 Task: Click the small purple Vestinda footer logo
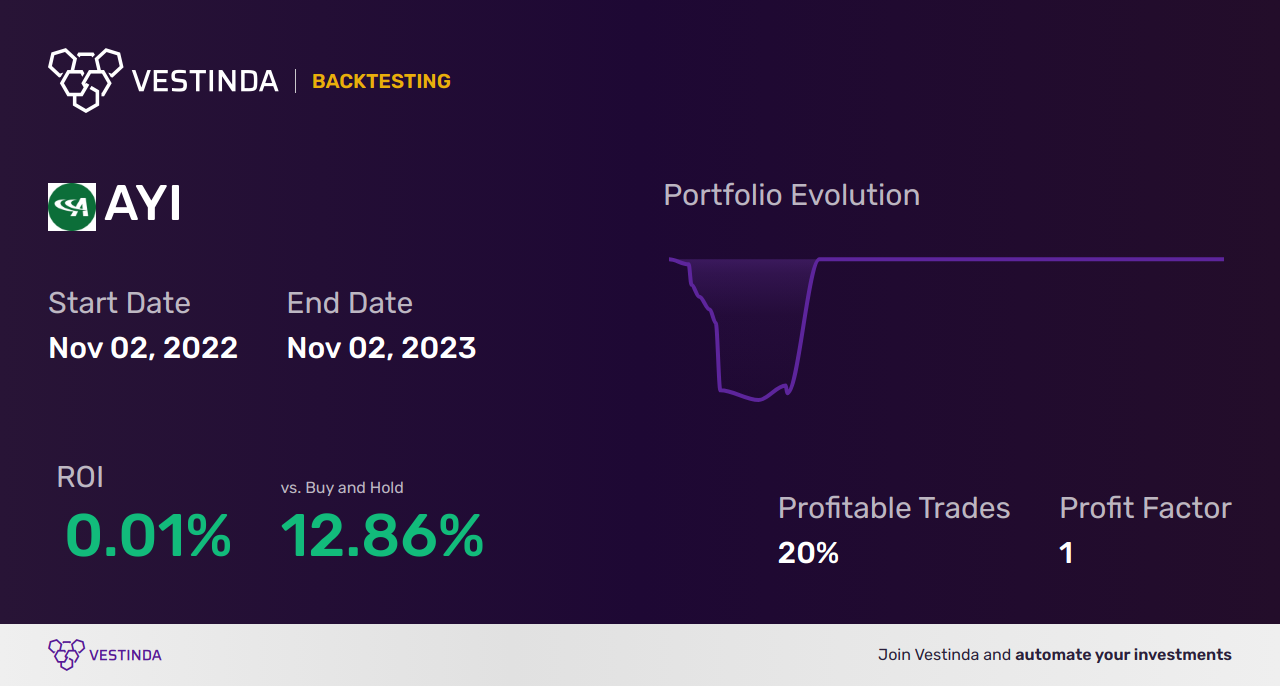(x=66, y=655)
